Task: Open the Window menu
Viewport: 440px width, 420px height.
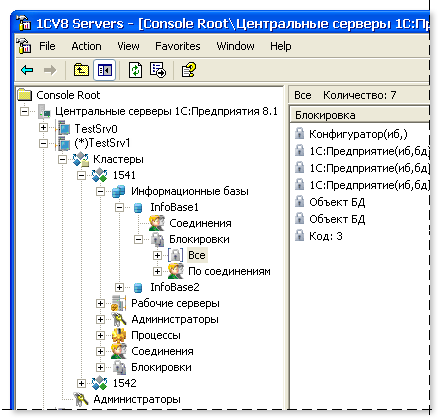Action: point(235,46)
